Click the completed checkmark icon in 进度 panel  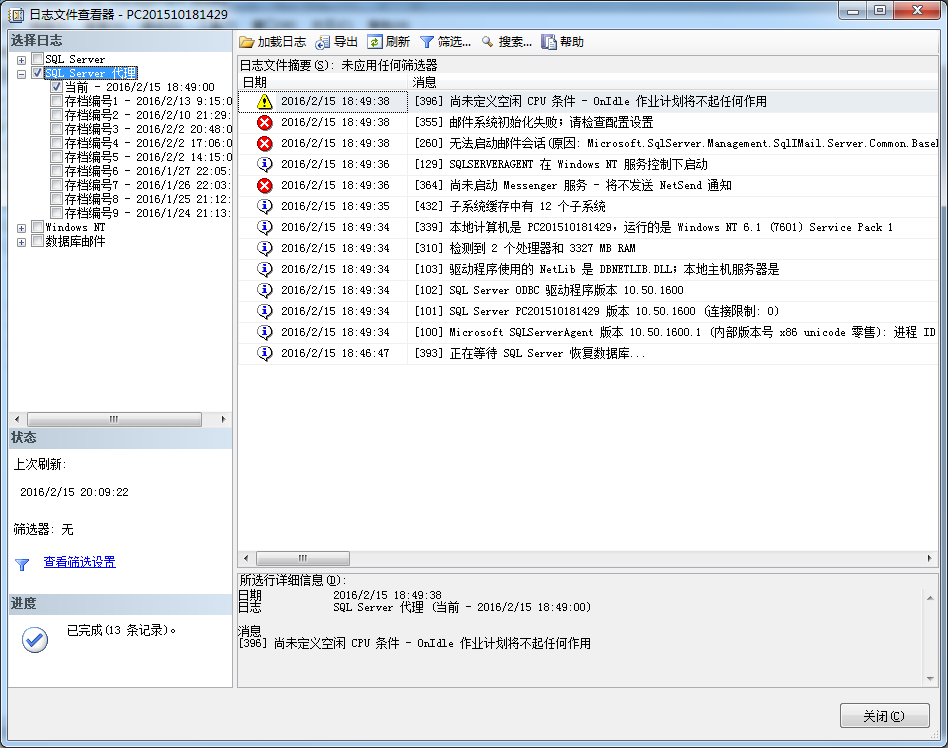pos(34,640)
